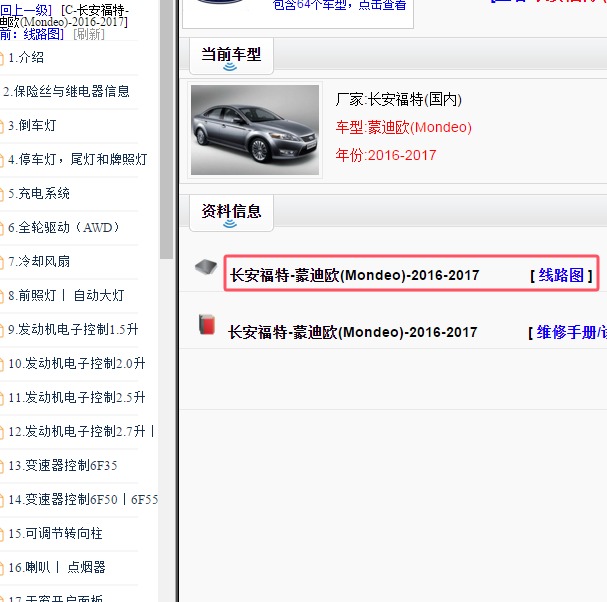Open 14.变速器控制6F50｜6F55 entry
This screenshot has width=607, height=602.
(83, 499)
